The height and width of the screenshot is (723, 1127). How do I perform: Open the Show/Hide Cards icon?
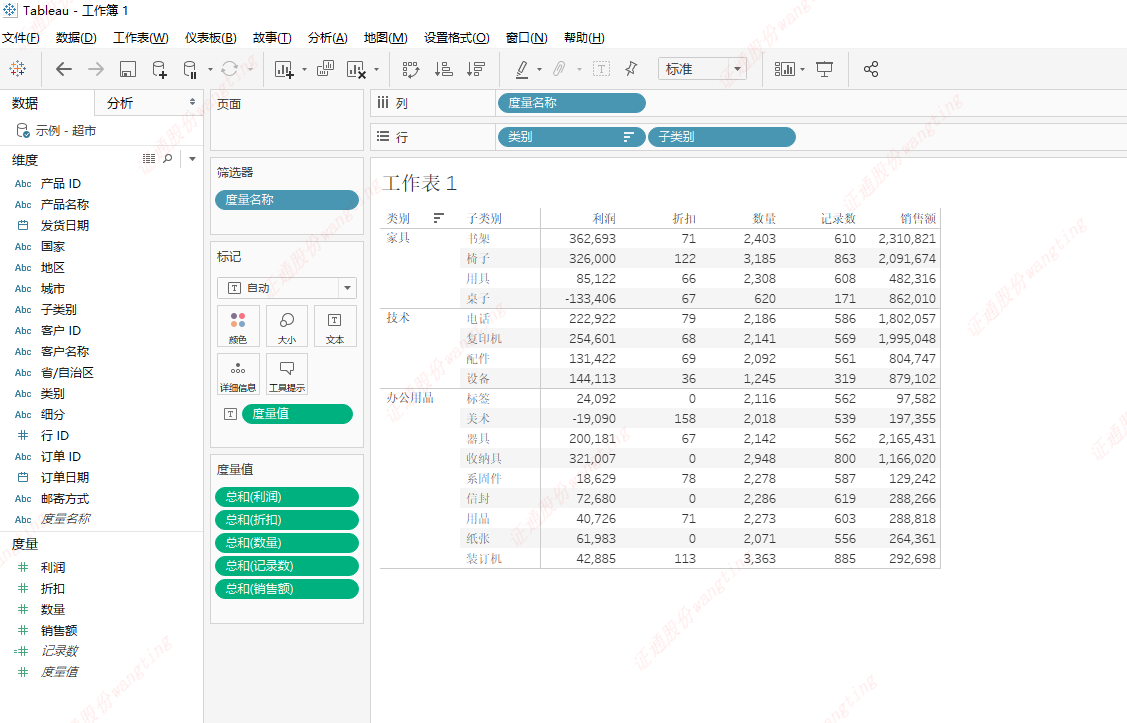pyautogui.click(x=784, y=69)
